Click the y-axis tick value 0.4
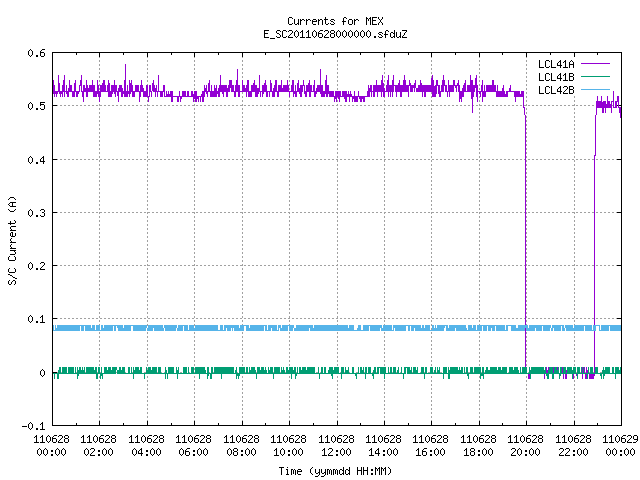The image size is (640, 480). (37, 160)
